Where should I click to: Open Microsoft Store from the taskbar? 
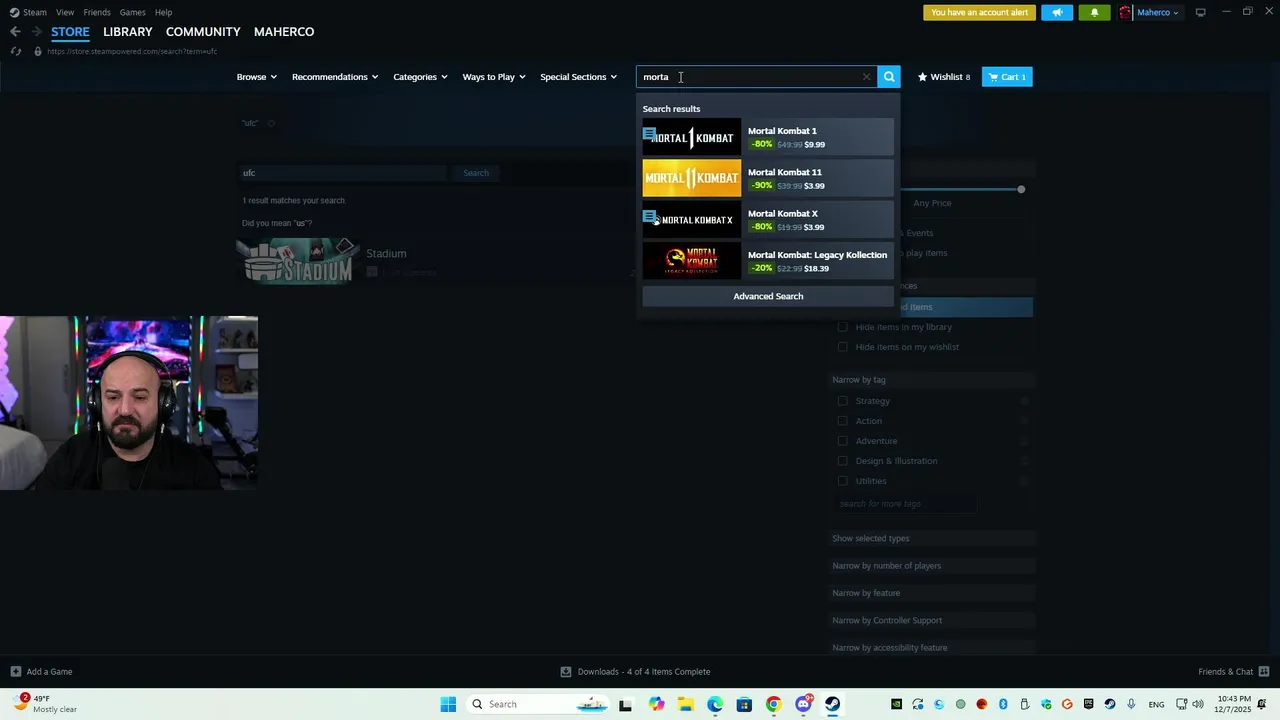[744, 704]
